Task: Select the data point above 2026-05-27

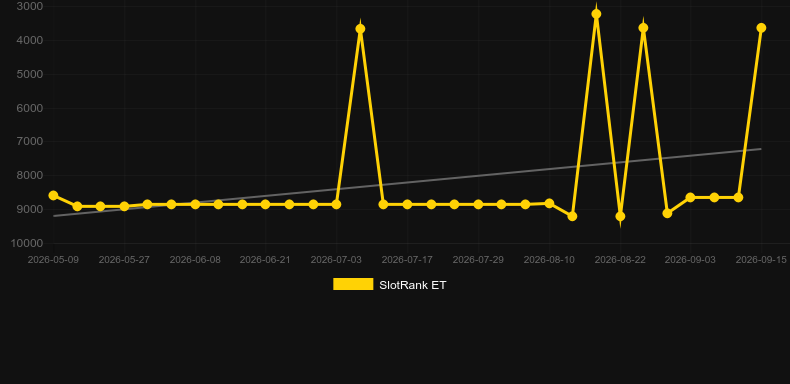Action: 124,207
